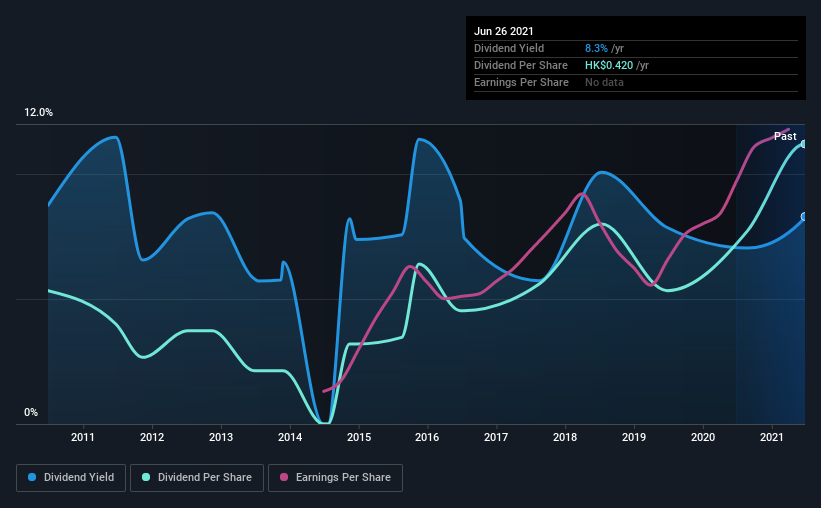Click the blue Dividend Yield legend dot
Screen dimensions: 821x508
click(32, 477)
